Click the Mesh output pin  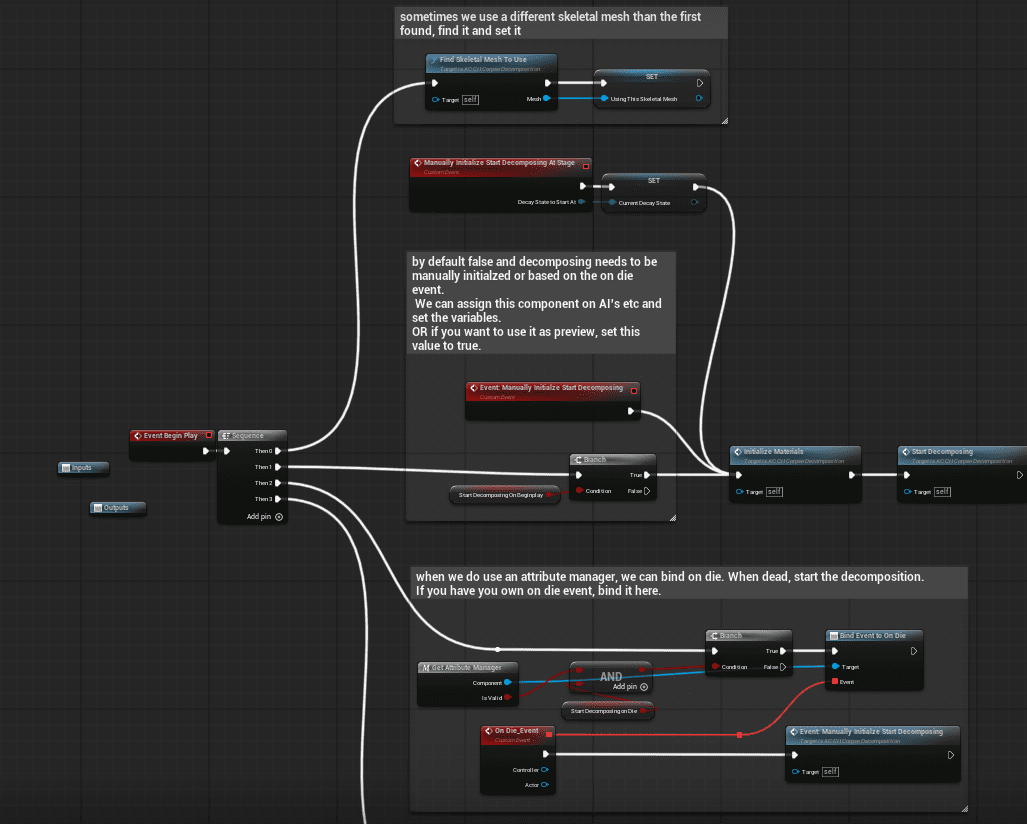547,99
